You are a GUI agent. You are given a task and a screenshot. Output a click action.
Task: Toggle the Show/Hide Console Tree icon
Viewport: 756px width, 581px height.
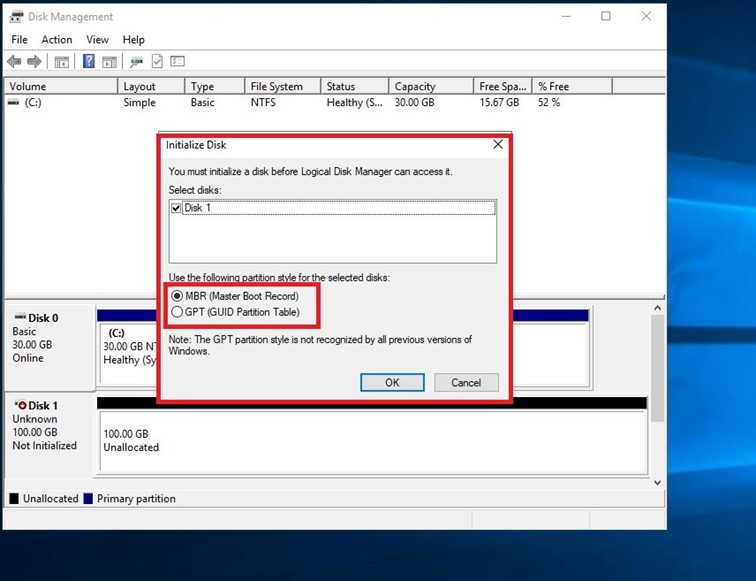[x=61, y=62]
